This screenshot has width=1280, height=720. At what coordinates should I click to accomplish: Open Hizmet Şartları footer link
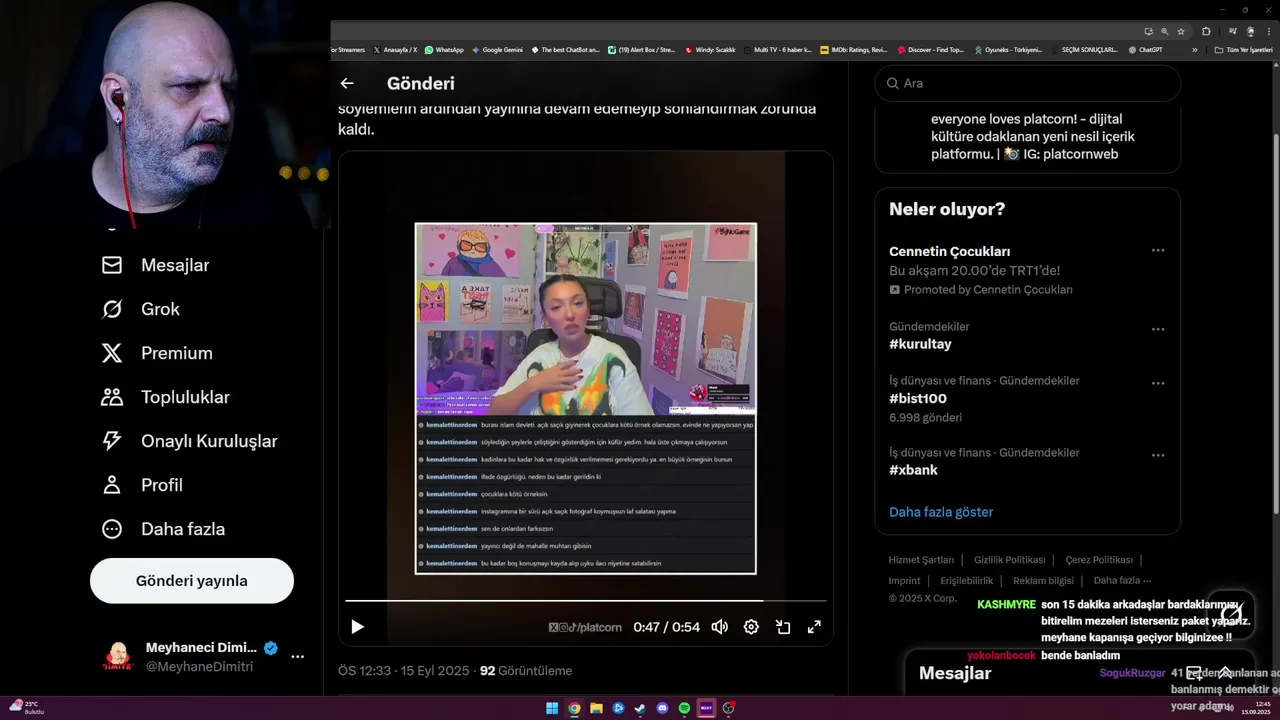coord(921,560)
